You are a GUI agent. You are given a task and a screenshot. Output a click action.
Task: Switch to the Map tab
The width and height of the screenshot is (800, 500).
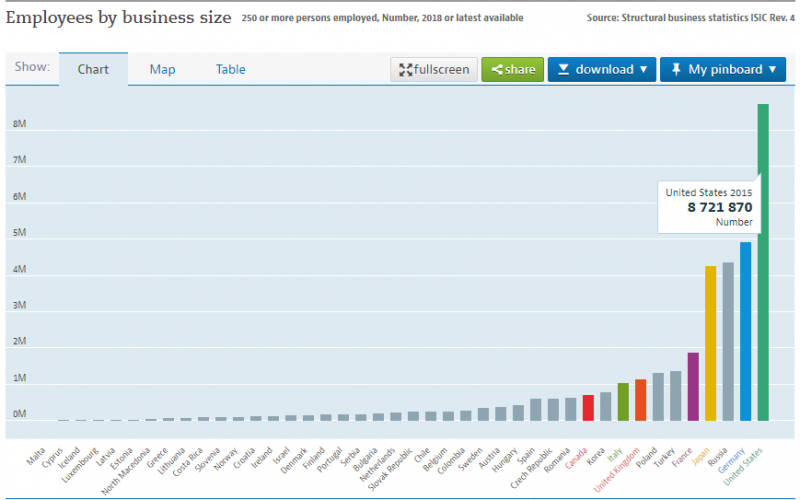coord(162,69)
